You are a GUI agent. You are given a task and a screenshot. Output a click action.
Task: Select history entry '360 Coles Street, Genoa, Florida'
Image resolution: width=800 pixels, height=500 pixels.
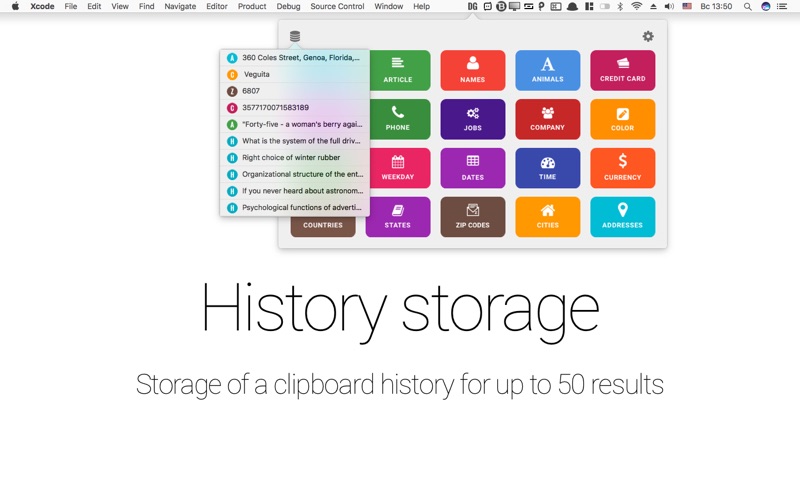[x=295, y=58]
